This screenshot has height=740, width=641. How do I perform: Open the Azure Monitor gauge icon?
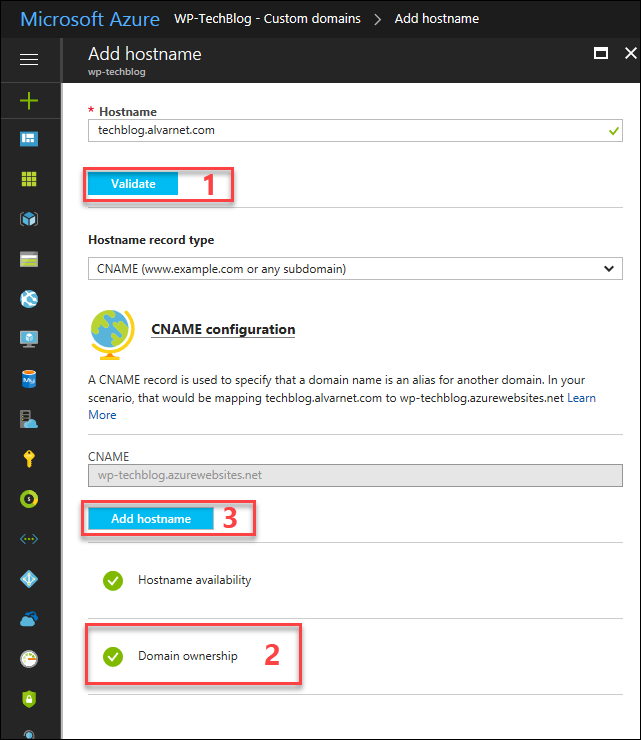[29, 659]
